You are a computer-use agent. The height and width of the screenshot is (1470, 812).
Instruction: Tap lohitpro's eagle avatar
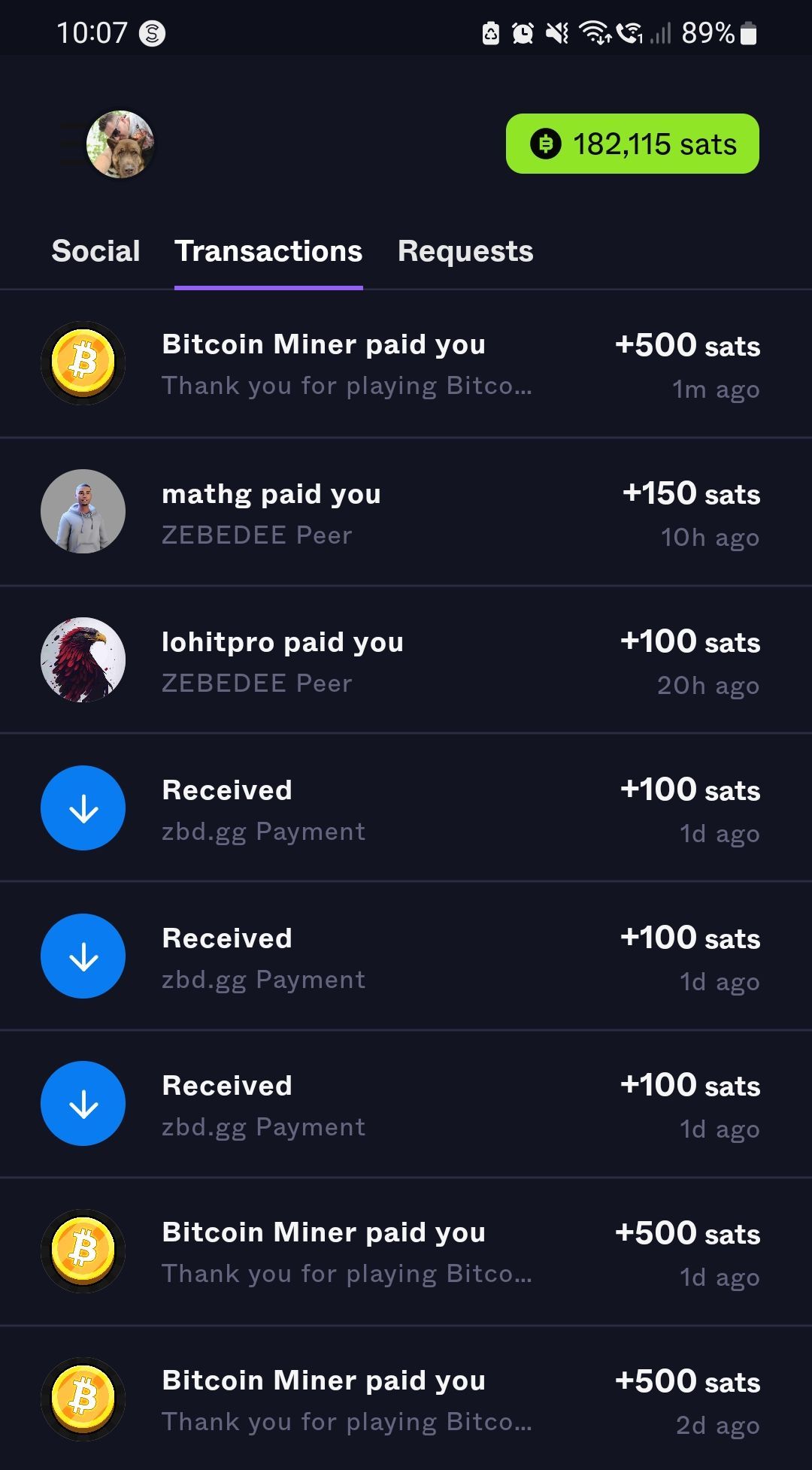[x=83, y=659]
